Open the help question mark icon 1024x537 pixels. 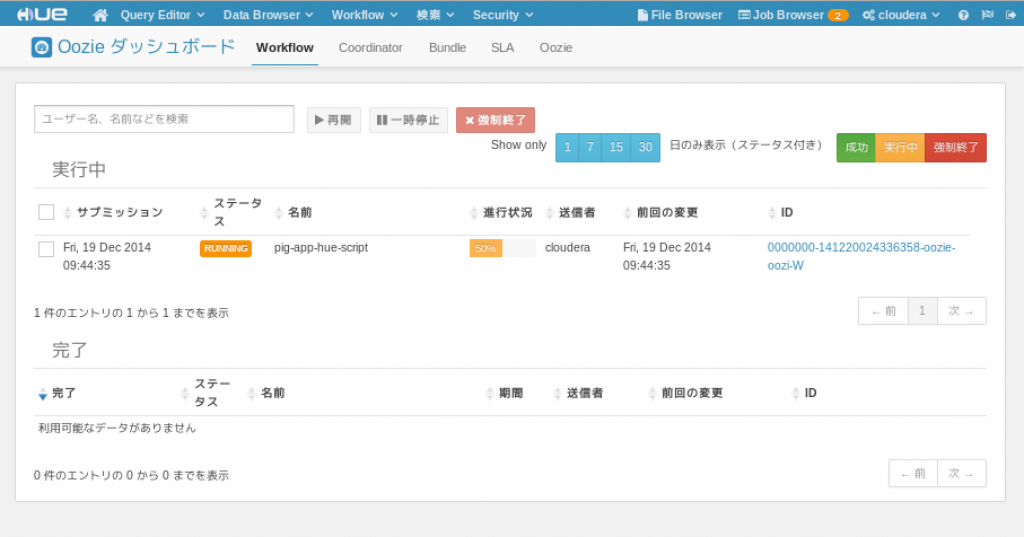coord(963,14)
